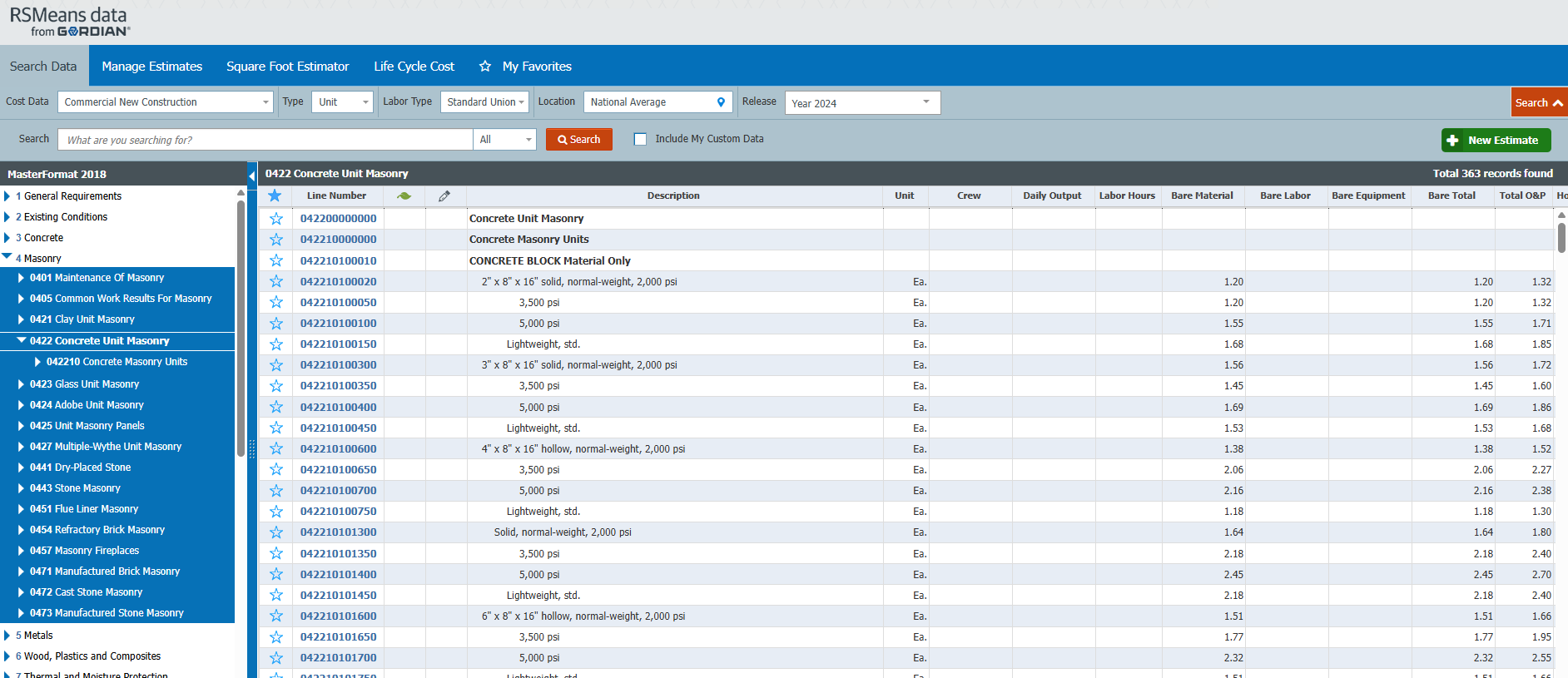Expand 0423 Glass Unit Masonry
The width and height of the screenshot is (1568, 678).
coord(21,384)
